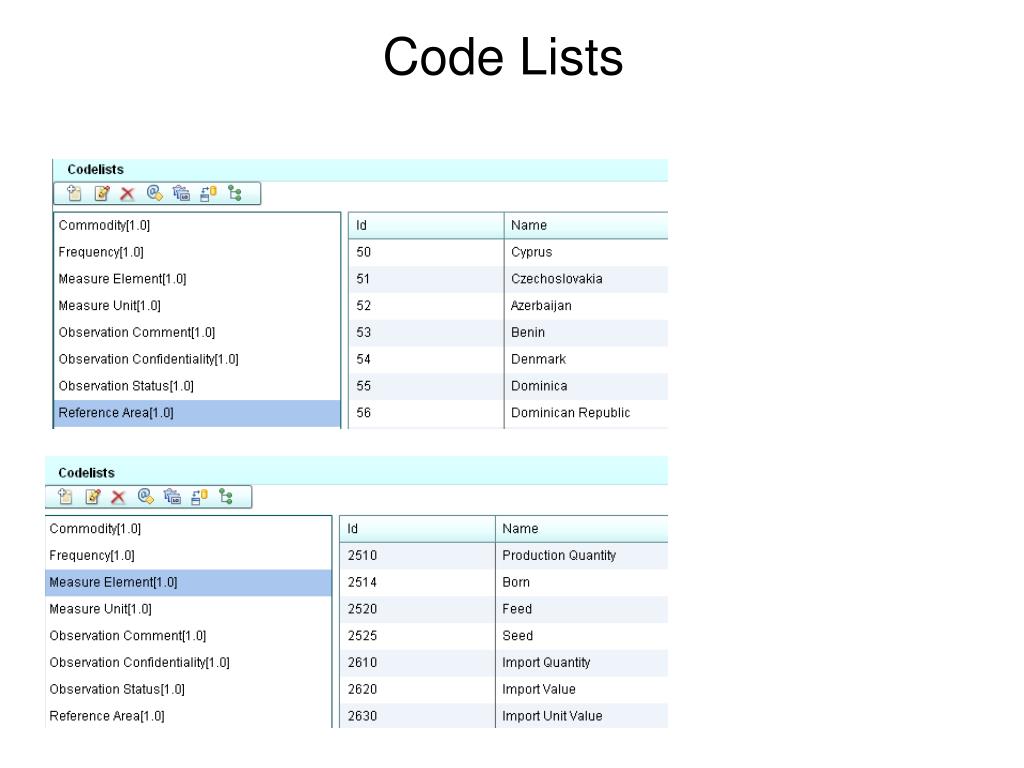Viewport: 1024px width, 768px height.
Task: Select the Import Quantity name cell
Action: (582, 663)
